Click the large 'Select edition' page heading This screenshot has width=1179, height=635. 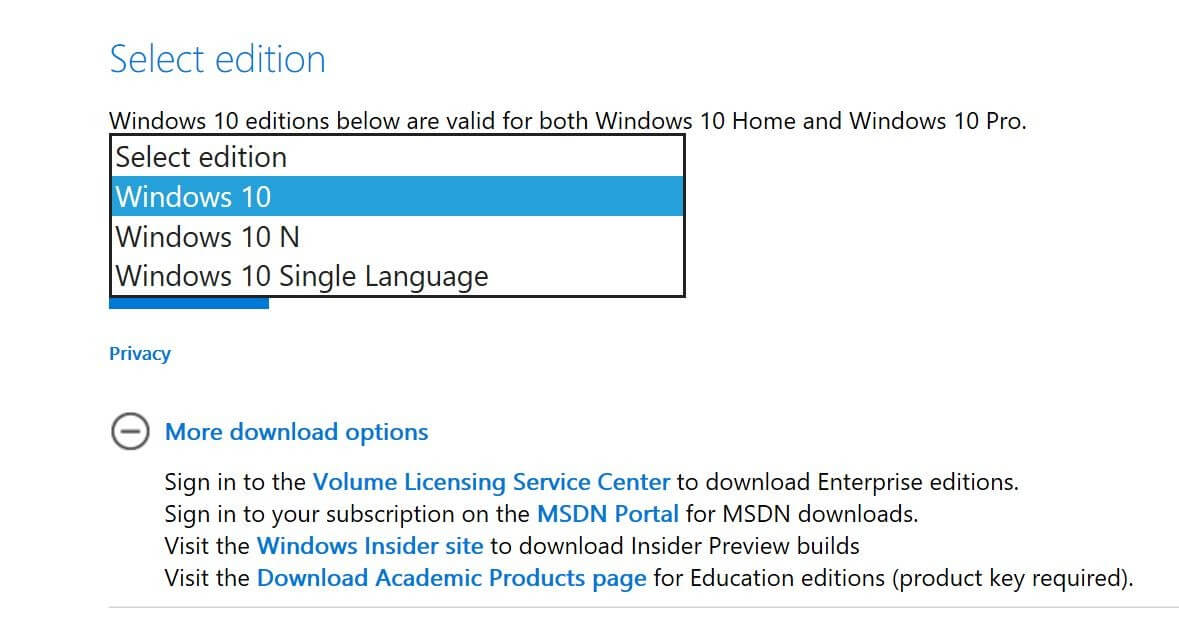click(x=217, y=59)
